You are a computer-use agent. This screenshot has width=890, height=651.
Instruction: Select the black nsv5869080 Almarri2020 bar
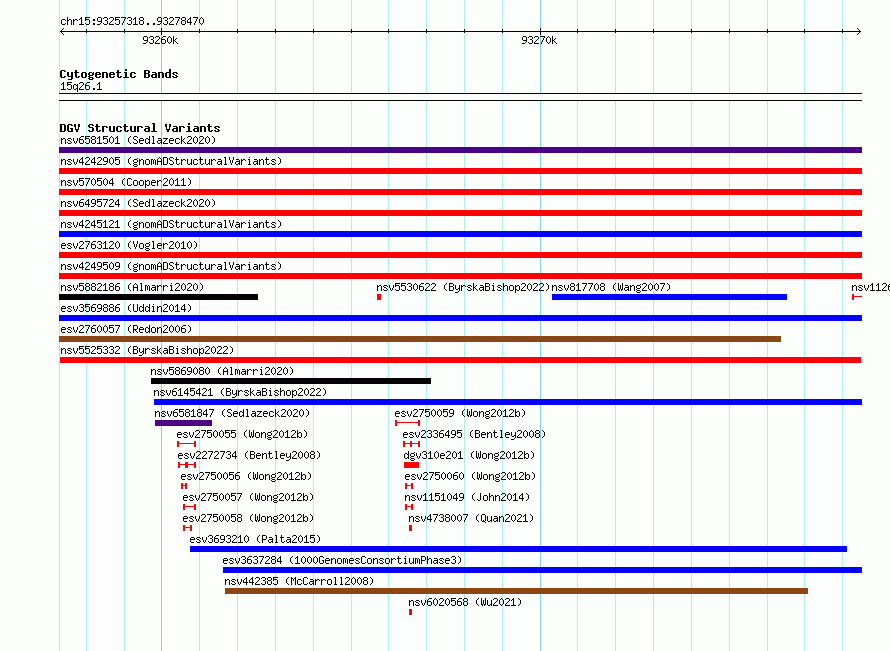[x=291, y=381]
